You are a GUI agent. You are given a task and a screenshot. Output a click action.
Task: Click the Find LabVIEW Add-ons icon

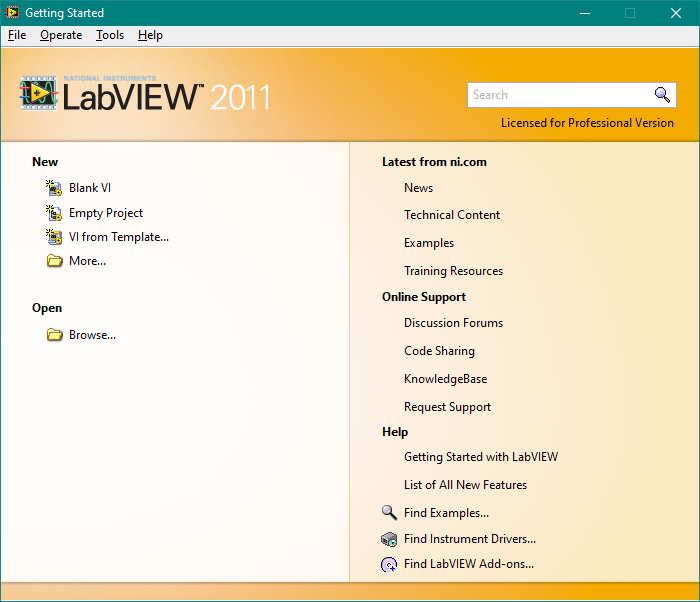click(390, 564)
